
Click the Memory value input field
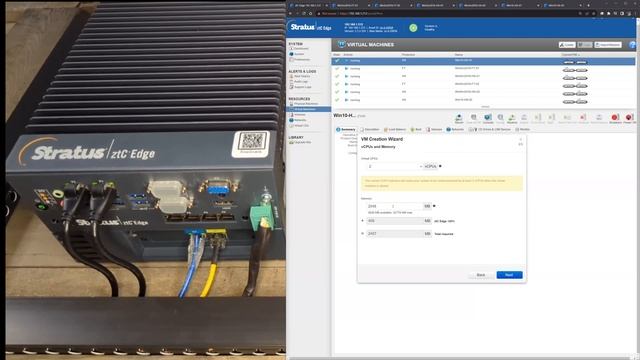pos(394,206)
